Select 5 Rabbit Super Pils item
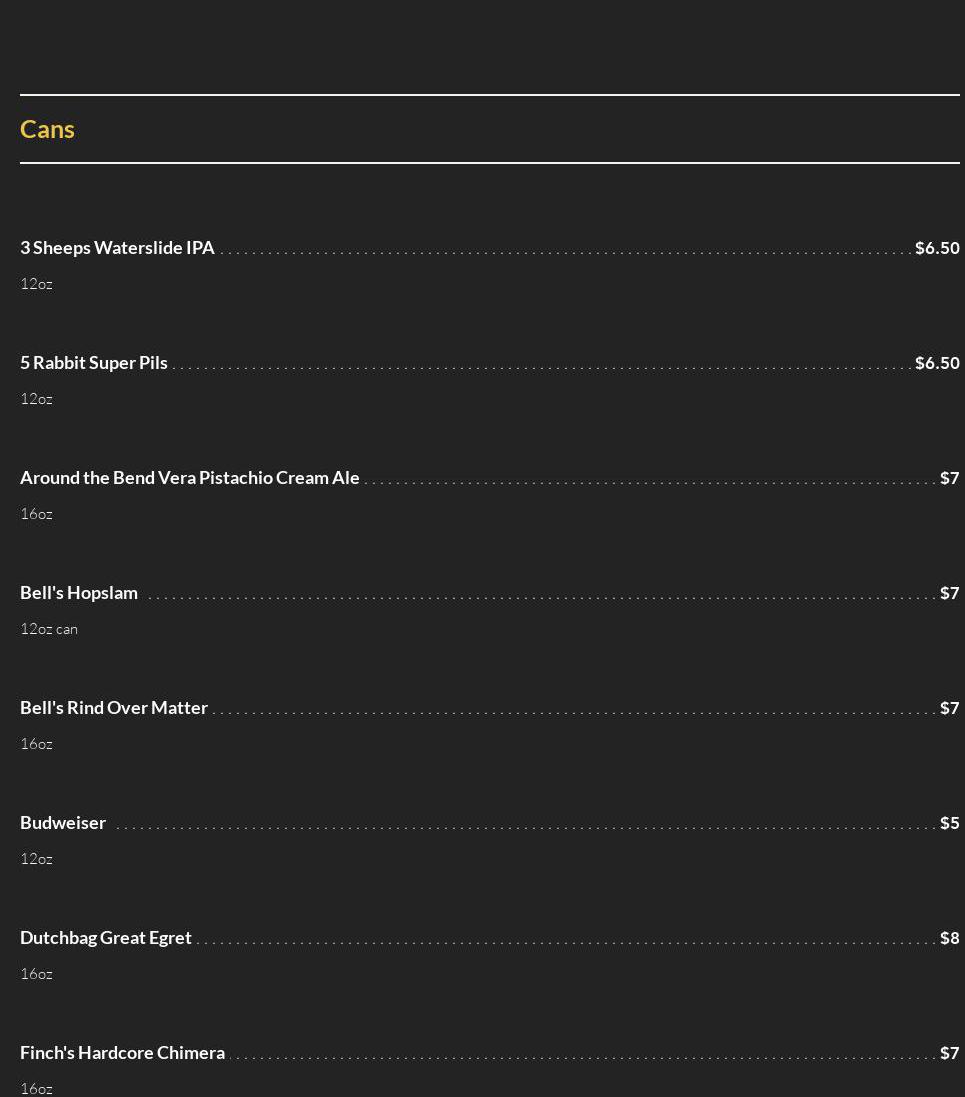Screen dimensions: 965x1097 click(94, 362)
